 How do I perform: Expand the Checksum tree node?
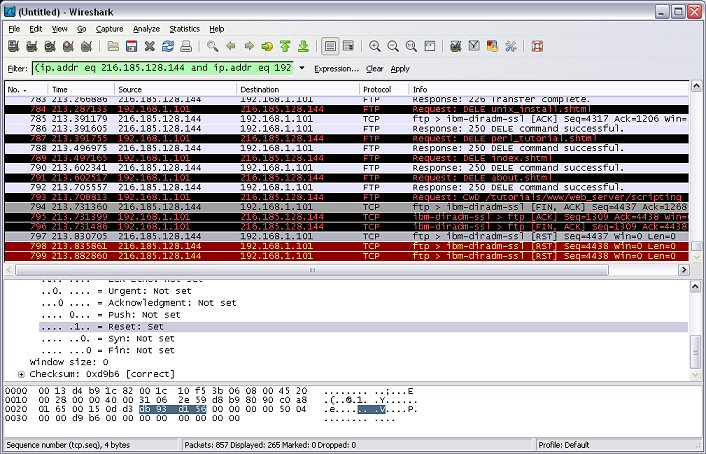point(21,373)
